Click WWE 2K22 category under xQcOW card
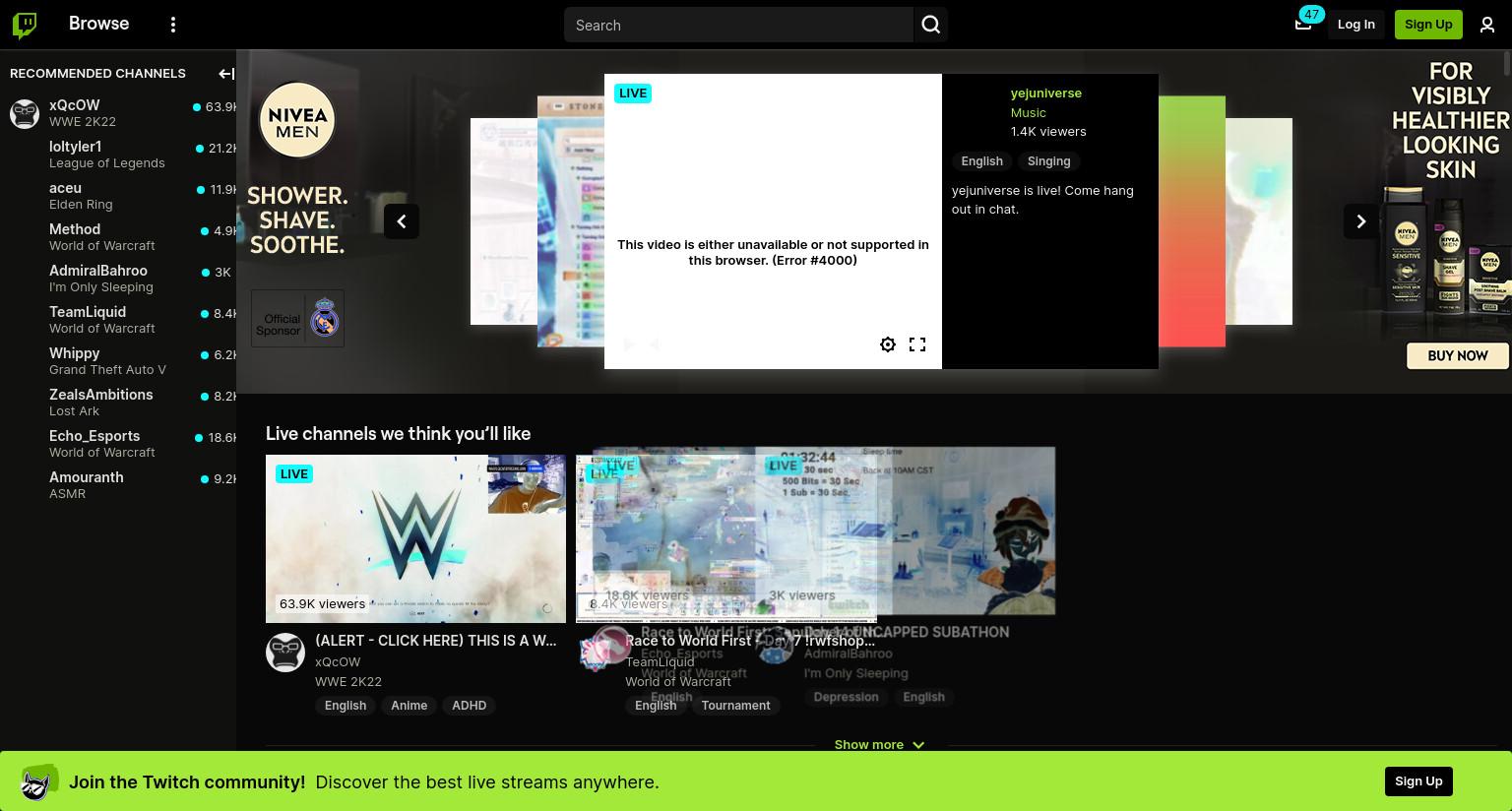This screenshot has width=1512, height=811. 348,681
